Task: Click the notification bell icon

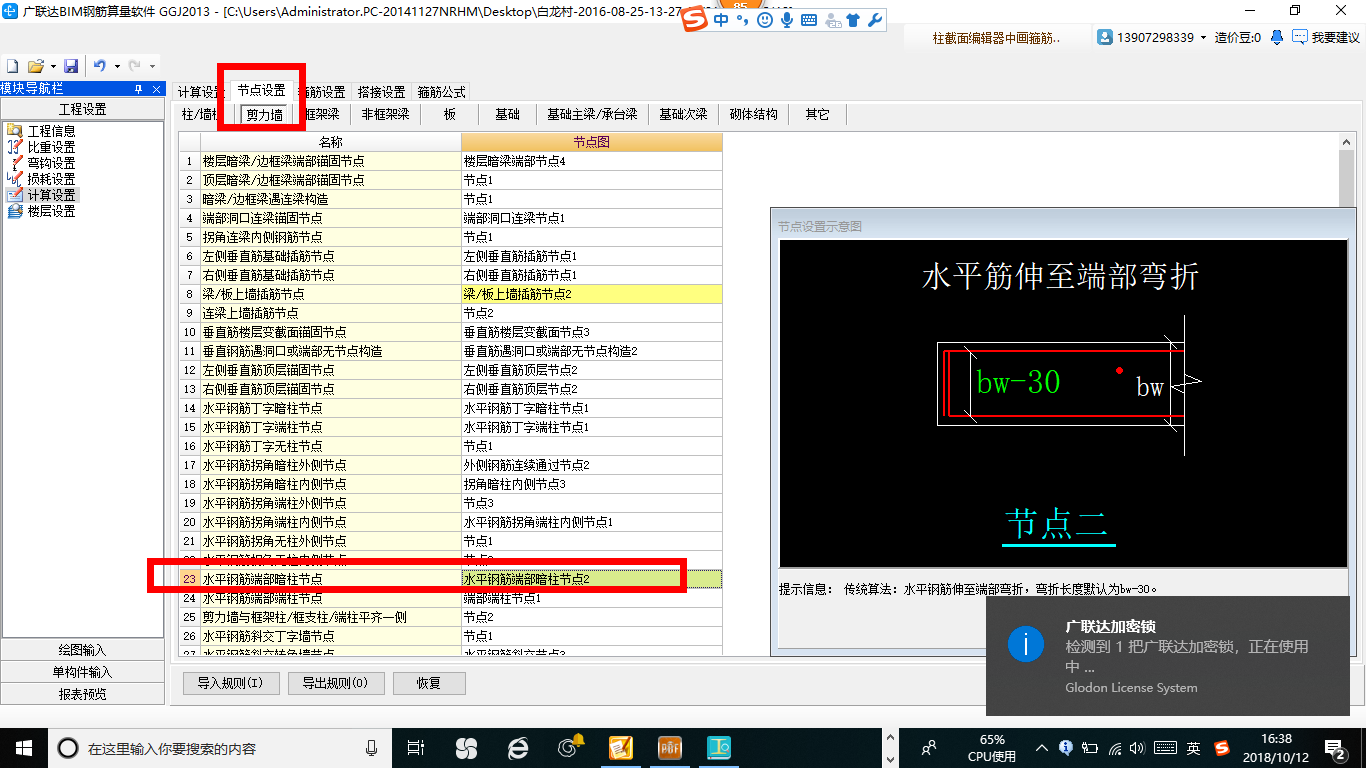Action: (1277, 37)
